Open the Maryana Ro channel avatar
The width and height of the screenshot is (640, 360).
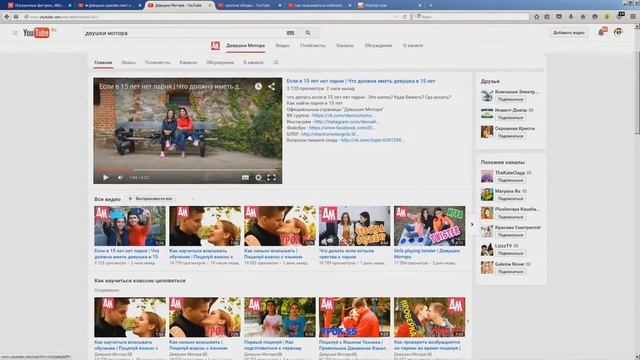487,194
